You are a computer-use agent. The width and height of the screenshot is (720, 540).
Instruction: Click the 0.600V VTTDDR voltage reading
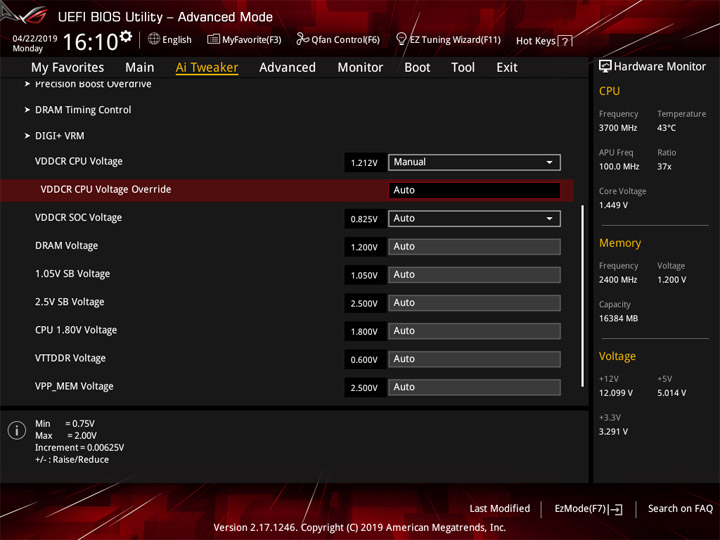coord(364,360)
